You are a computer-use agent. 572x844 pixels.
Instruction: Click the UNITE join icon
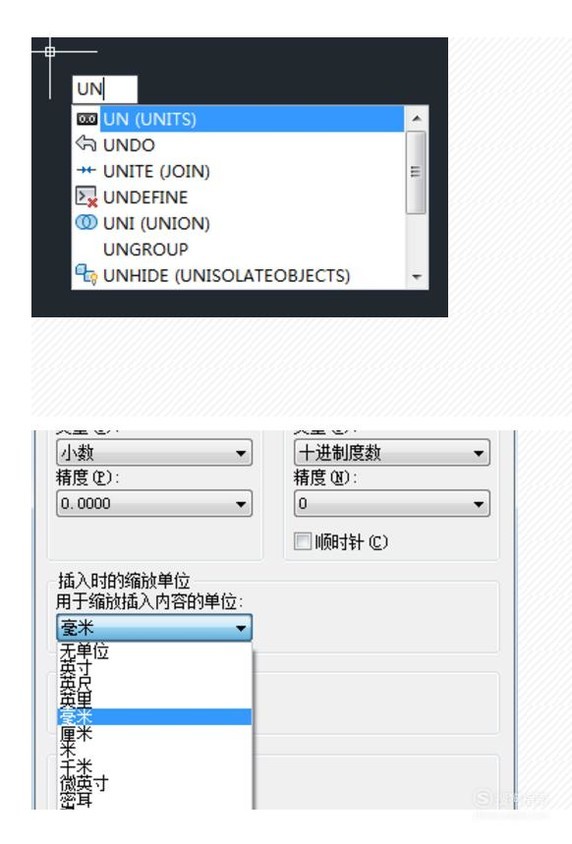click(x=86, y=171)
